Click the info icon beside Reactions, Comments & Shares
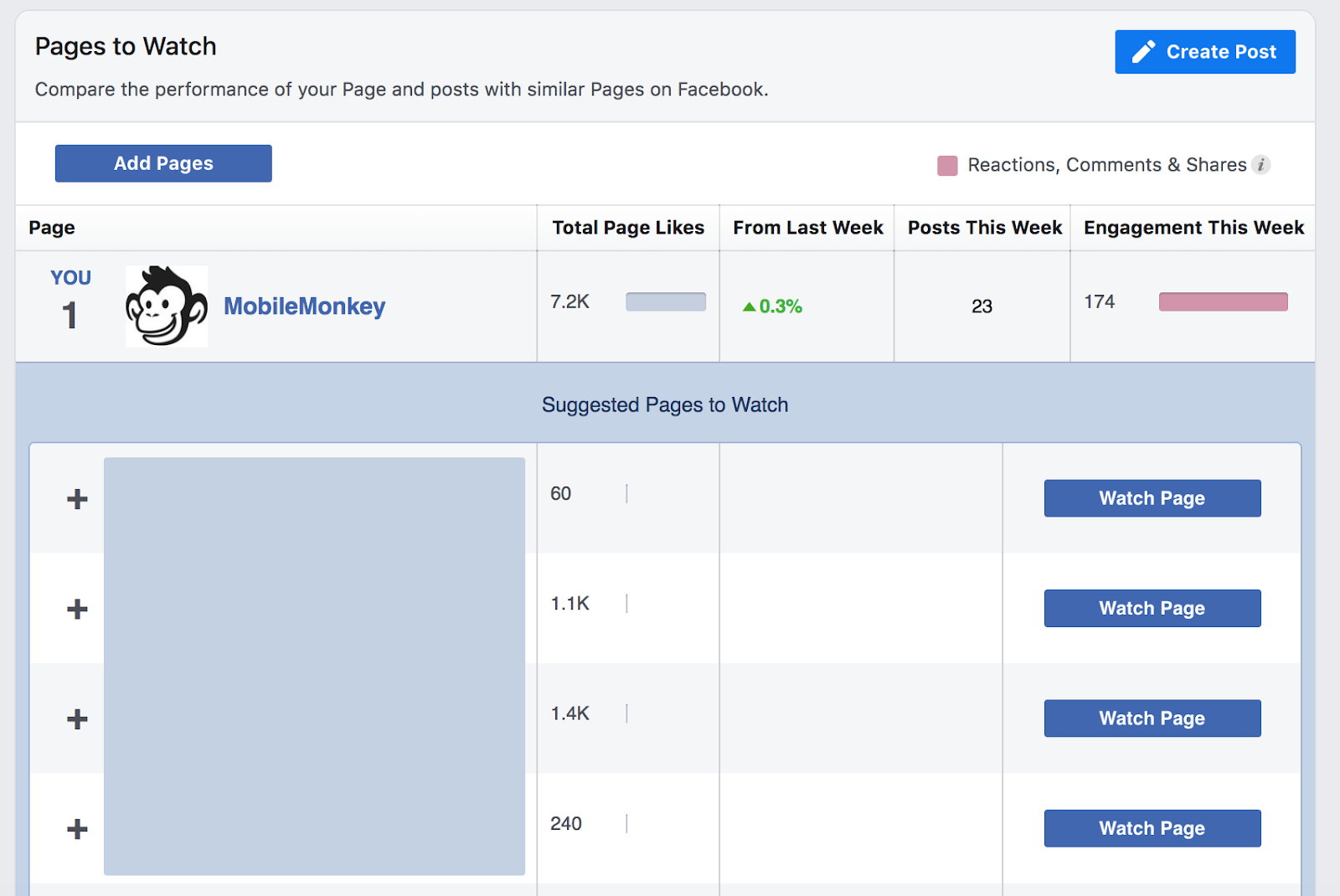Screen dimensions: 1340x896 (1261, 165)
